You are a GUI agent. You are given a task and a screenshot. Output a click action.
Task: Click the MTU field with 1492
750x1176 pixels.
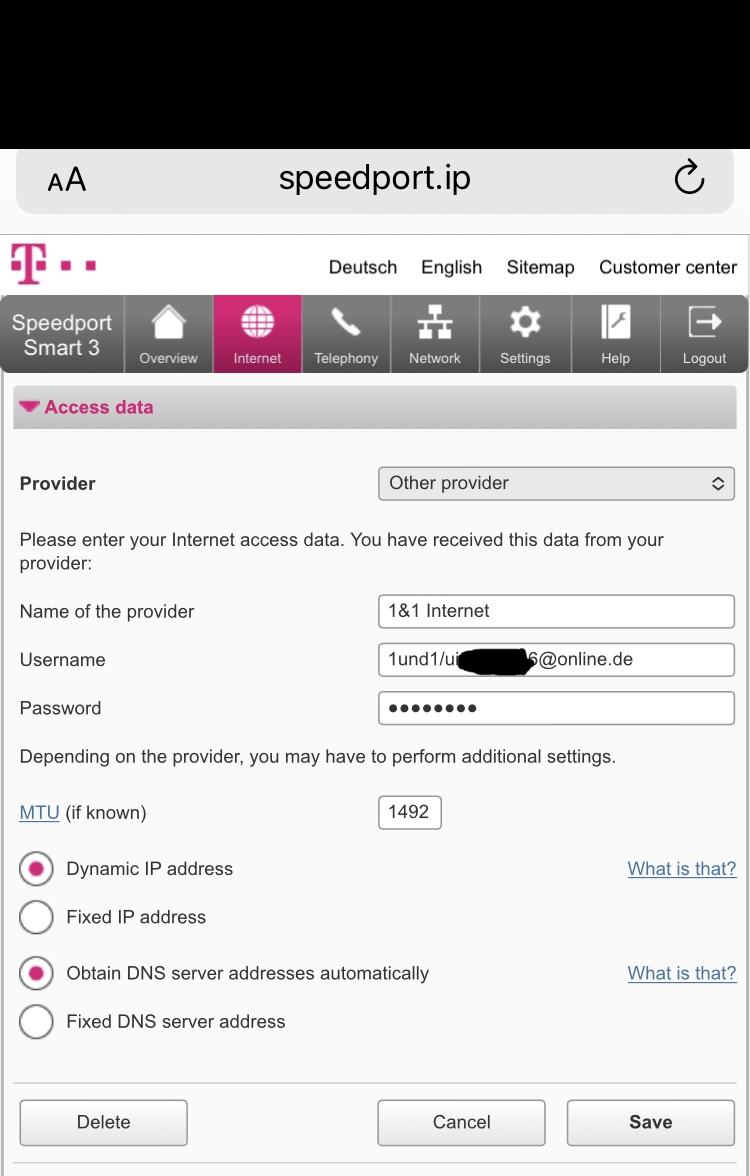click(409, 812)
